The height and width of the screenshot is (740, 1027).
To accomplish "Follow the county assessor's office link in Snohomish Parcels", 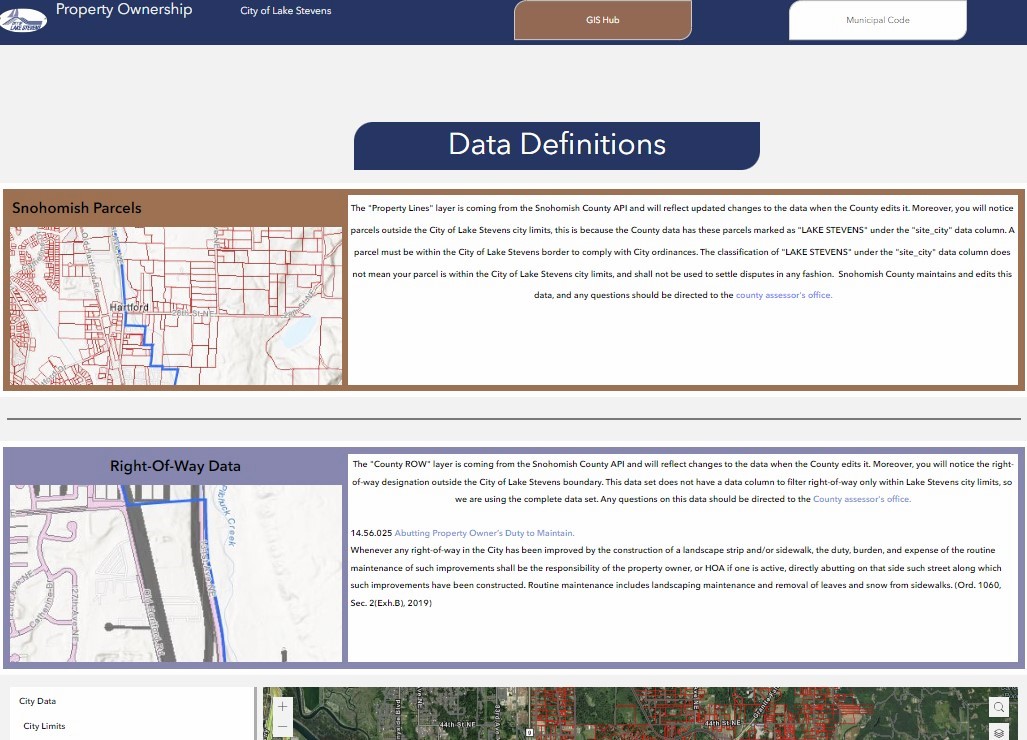I will [x=783, y=295].
